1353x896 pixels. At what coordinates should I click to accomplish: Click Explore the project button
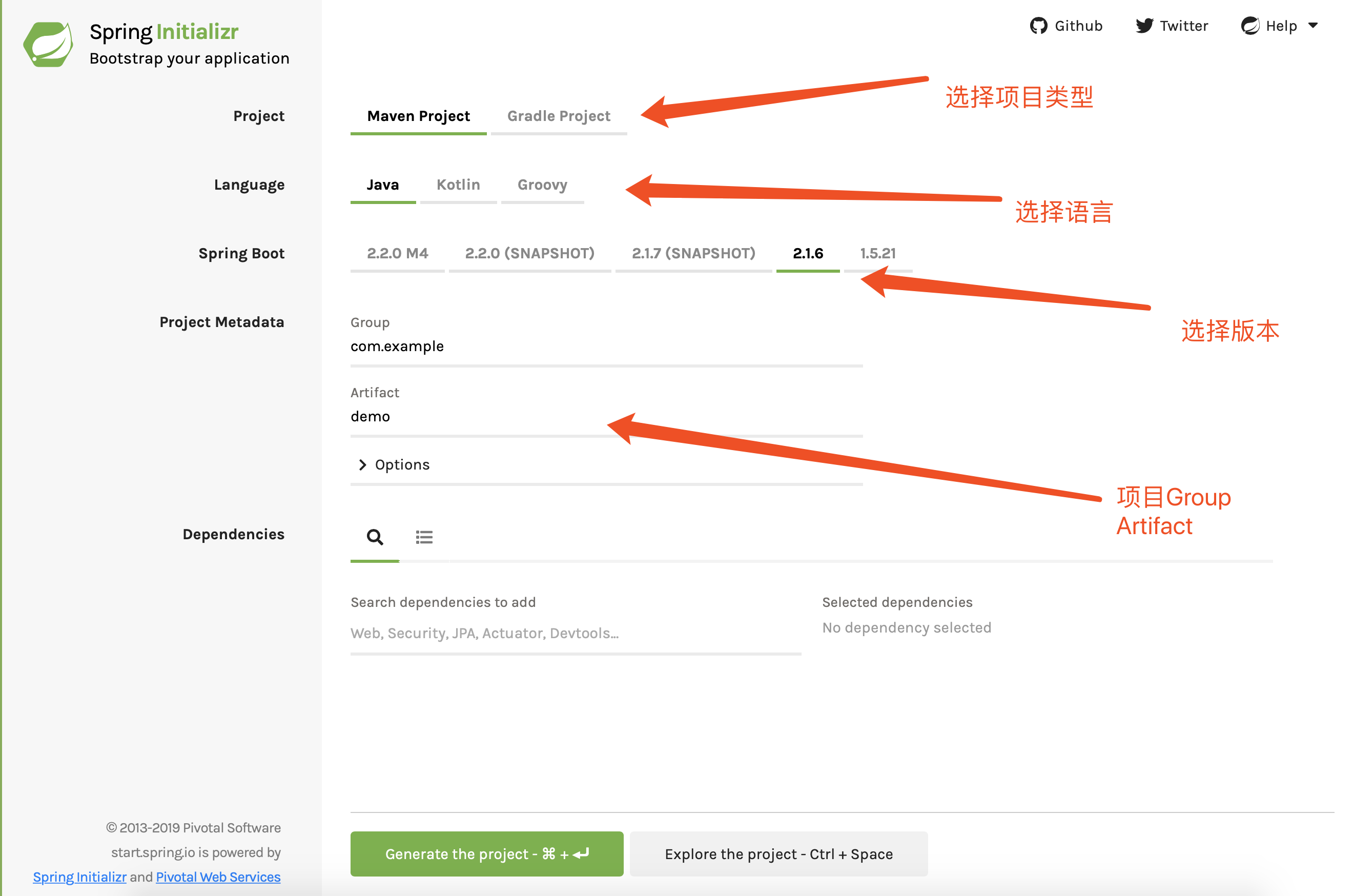click(779, 854)
